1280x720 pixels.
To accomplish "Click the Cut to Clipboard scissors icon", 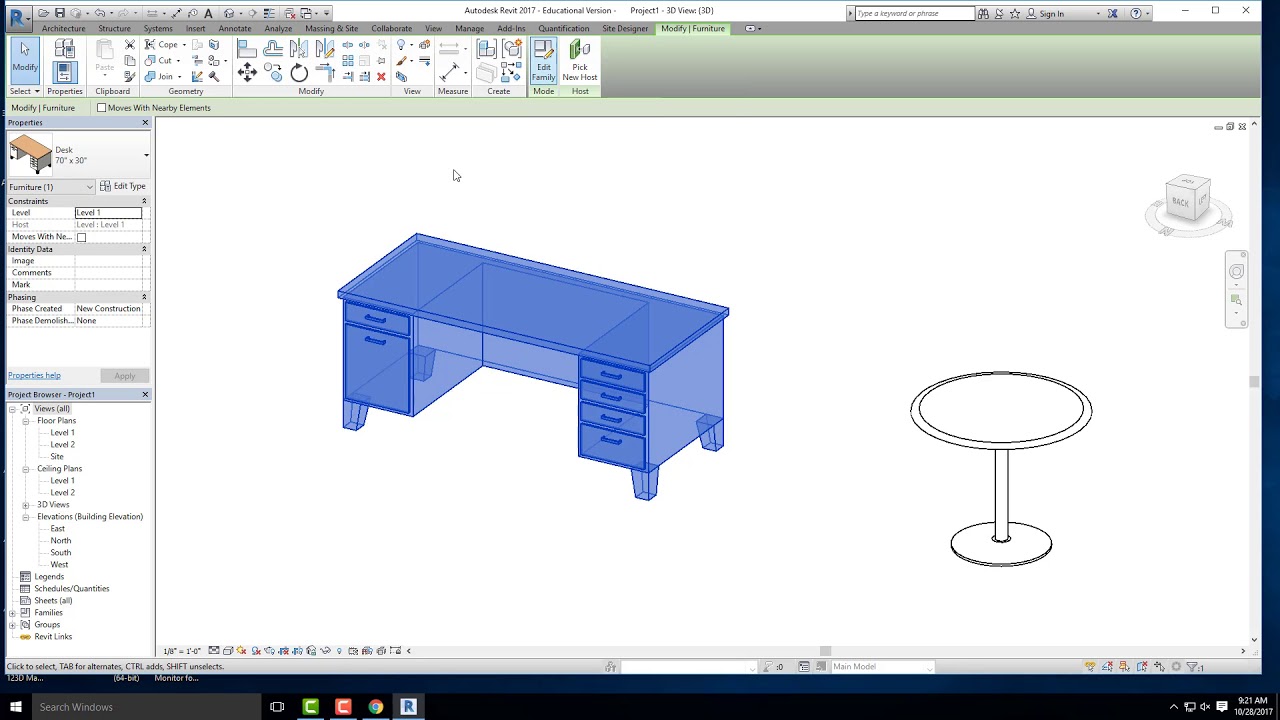I will [x=130, y=45].
